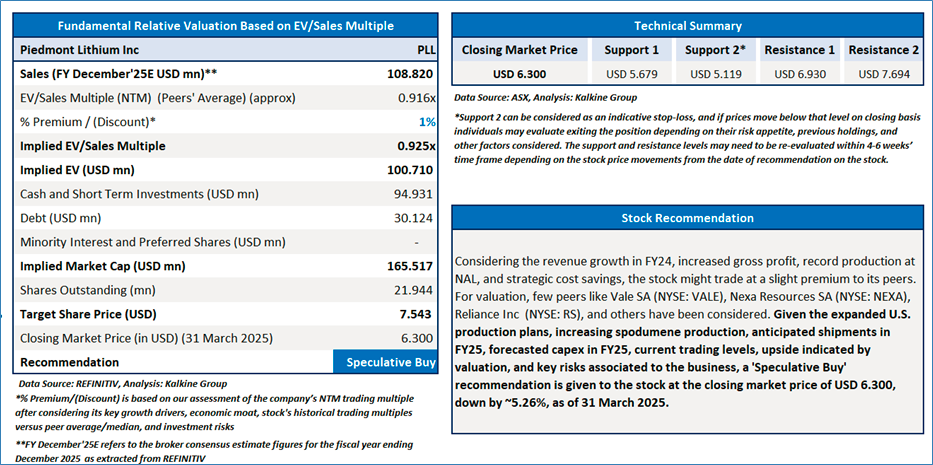Select the Support 2 value USD 5.119
933x465 pixels.
click(713, 74)
